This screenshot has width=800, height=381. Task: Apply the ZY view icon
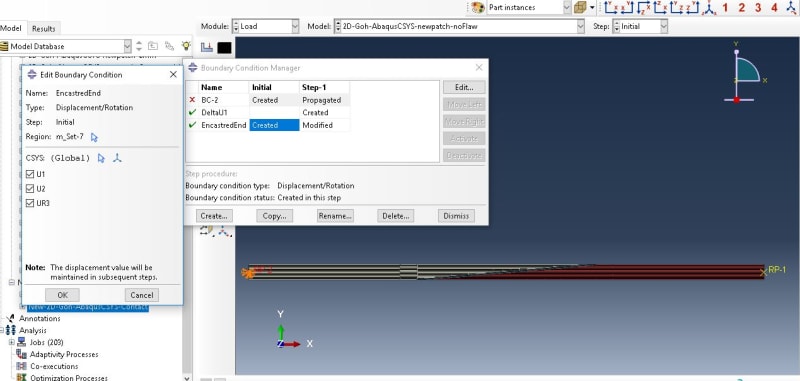tap(692, 7)
